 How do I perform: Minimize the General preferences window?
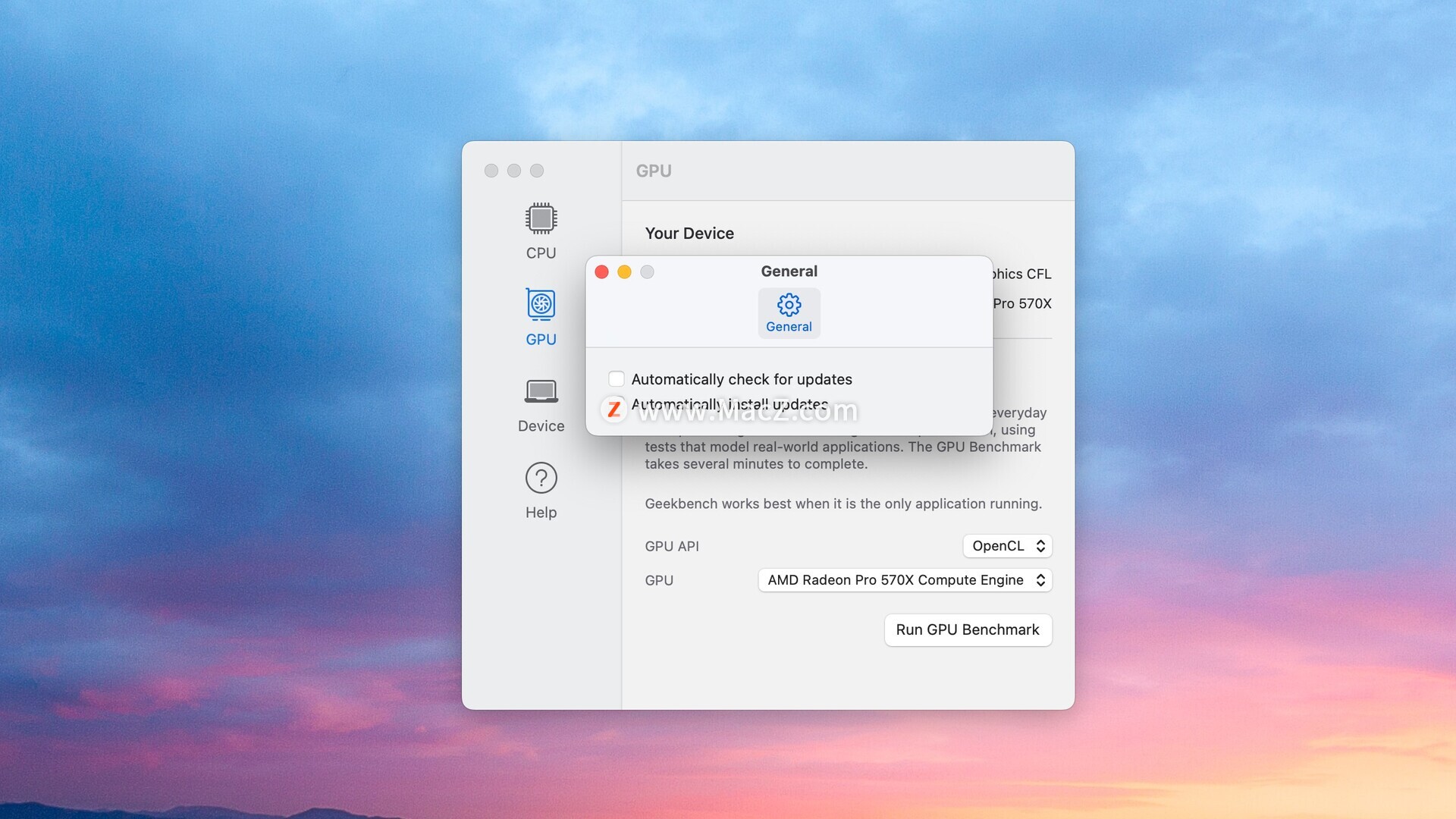624,271
